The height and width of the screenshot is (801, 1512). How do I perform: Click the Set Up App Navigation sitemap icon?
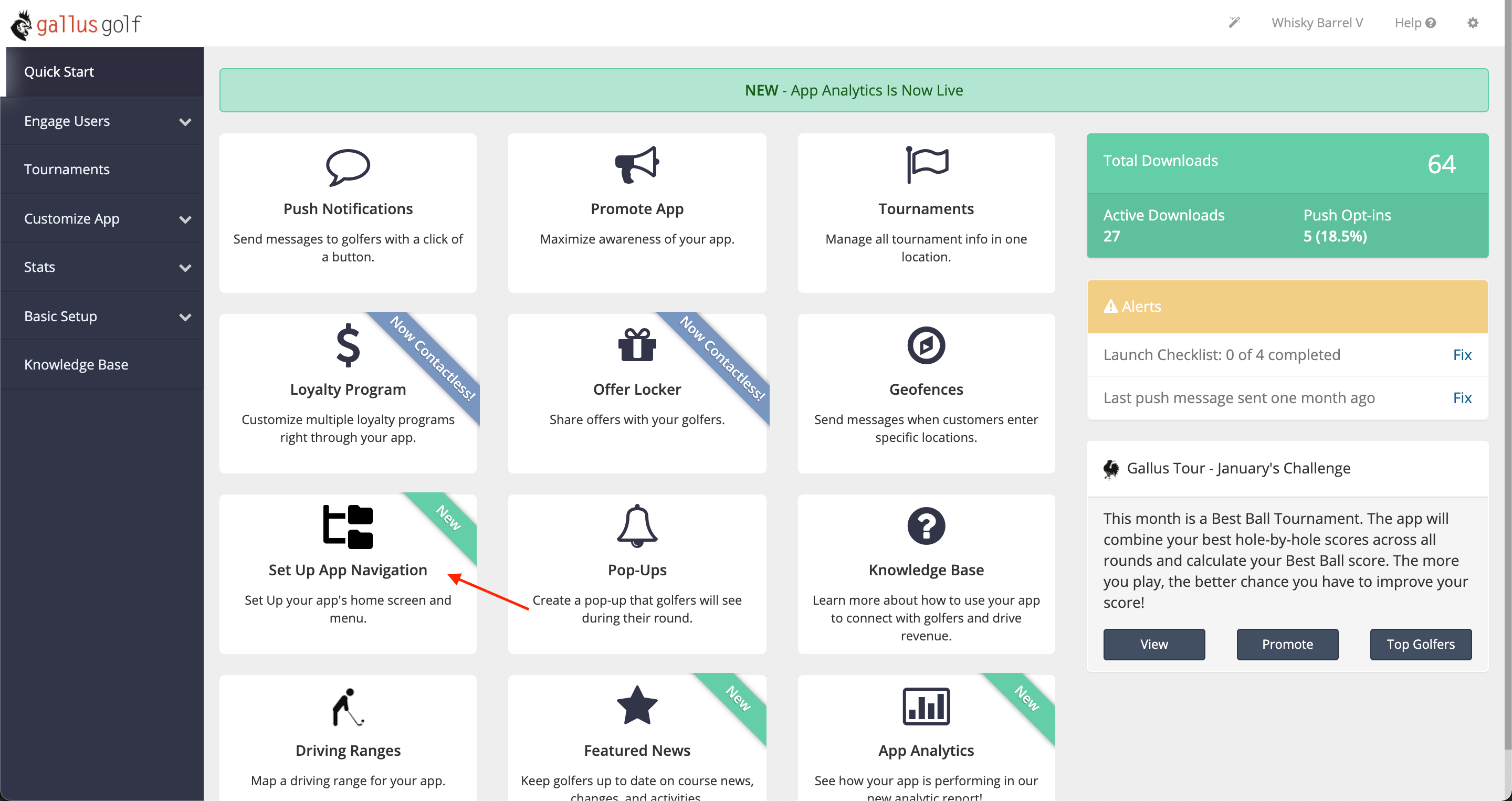click(348, 526)
